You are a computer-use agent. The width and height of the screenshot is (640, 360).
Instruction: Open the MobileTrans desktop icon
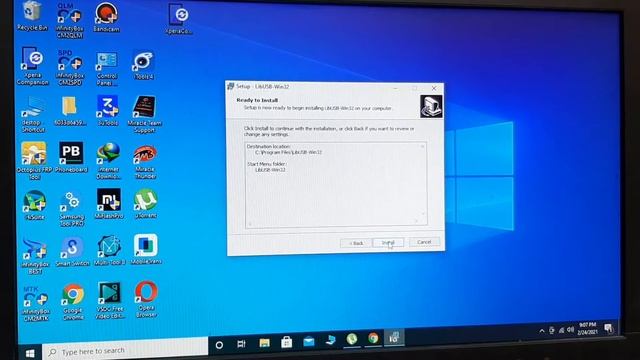point(146,249)
